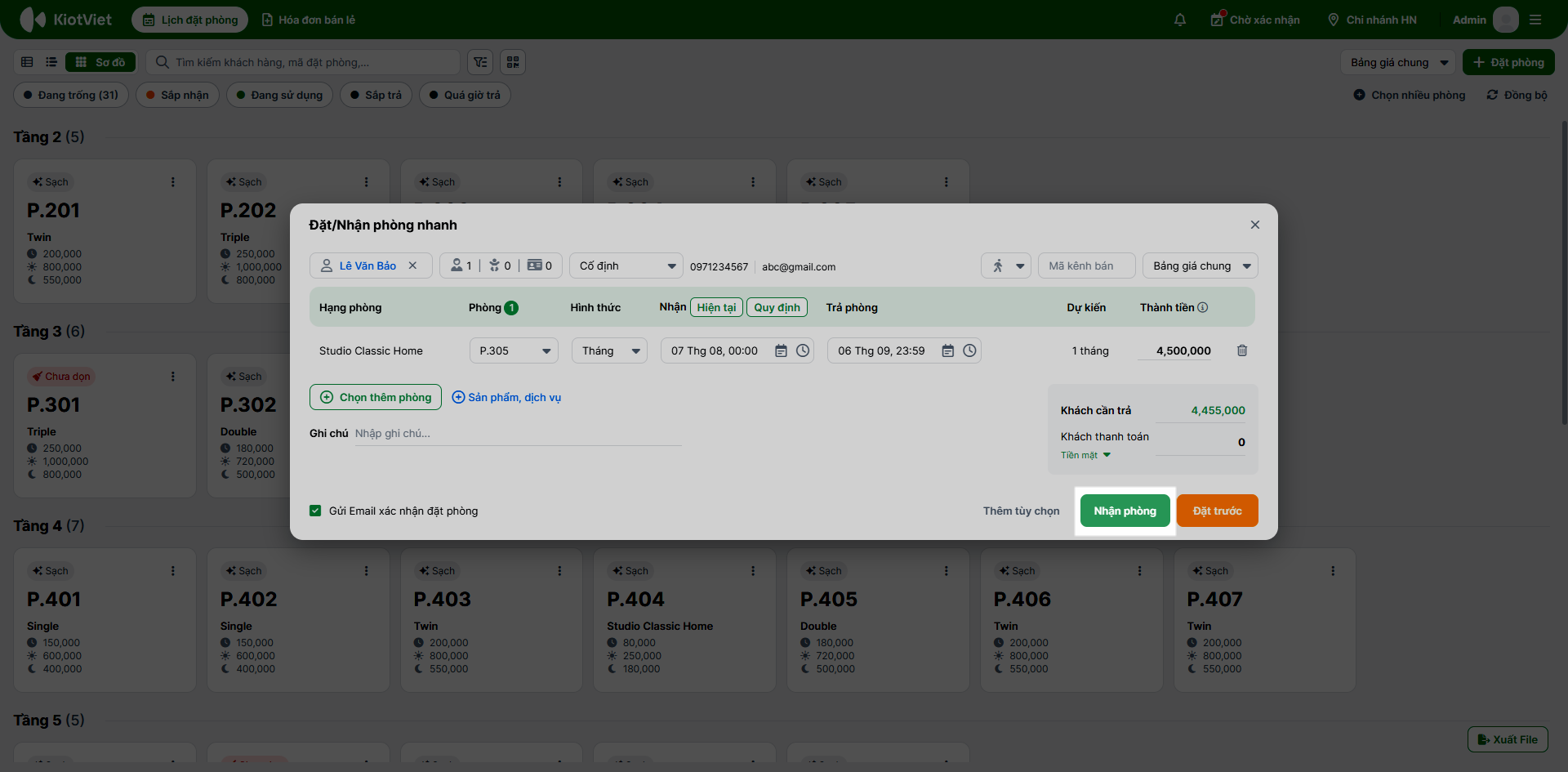Click the Đặt phòng button

click(1508, 62)
